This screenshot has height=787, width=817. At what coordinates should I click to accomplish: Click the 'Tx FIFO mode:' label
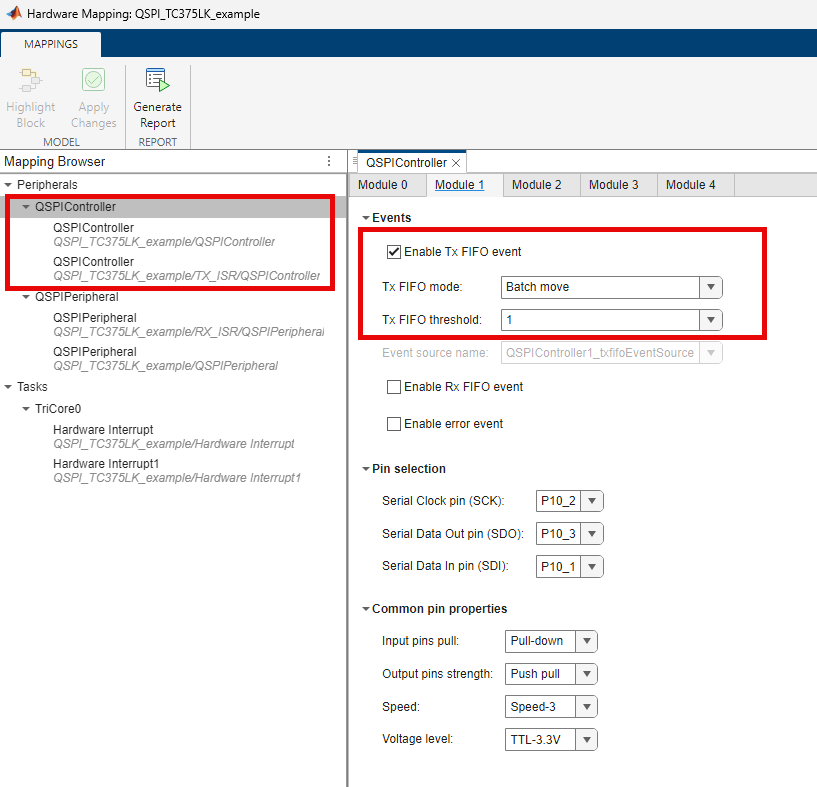click(x=422, y=287)
